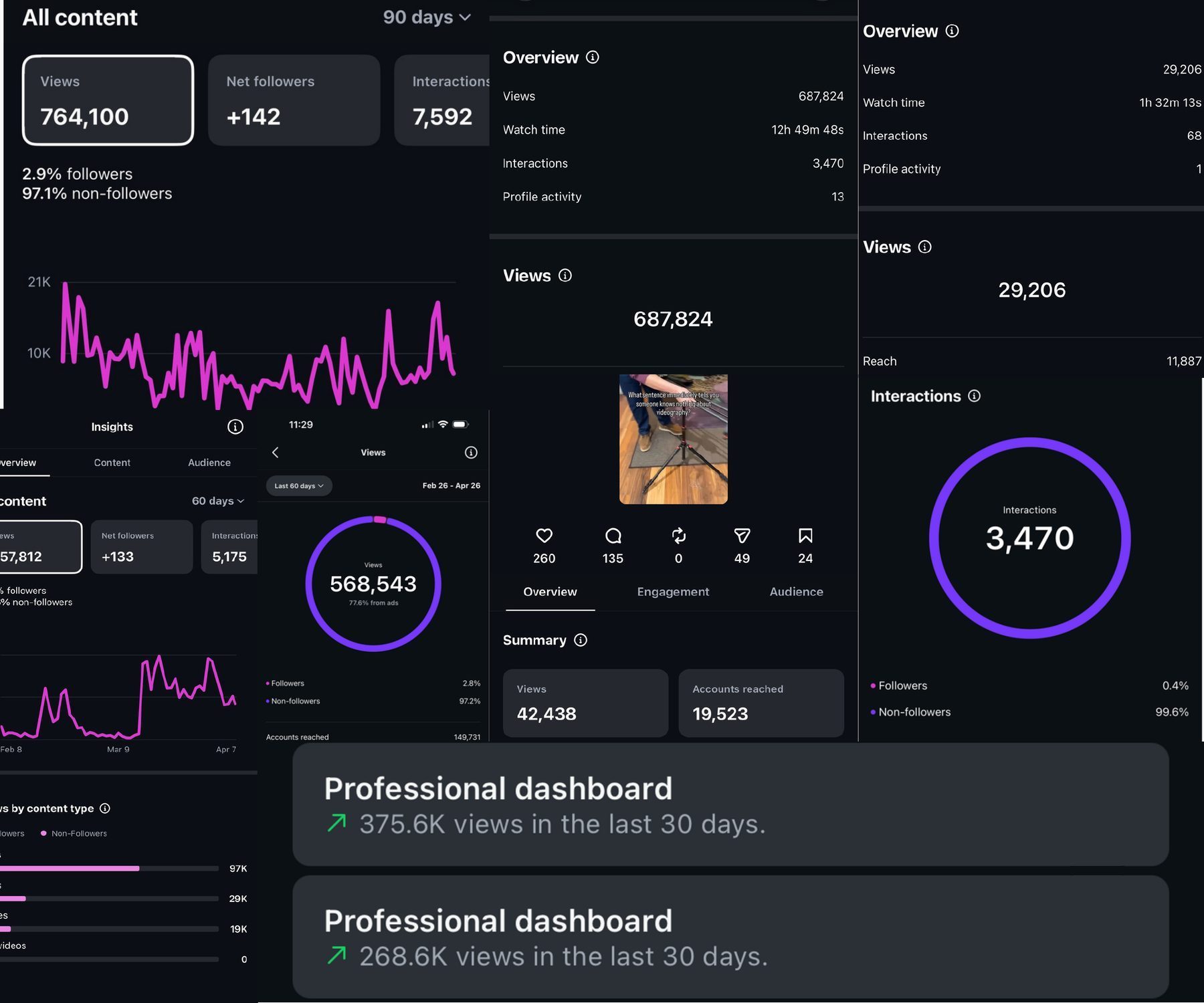Tap the bookmark saves icon above 24
This screenshot has width=1204, height=1003.
click(805, 536)
